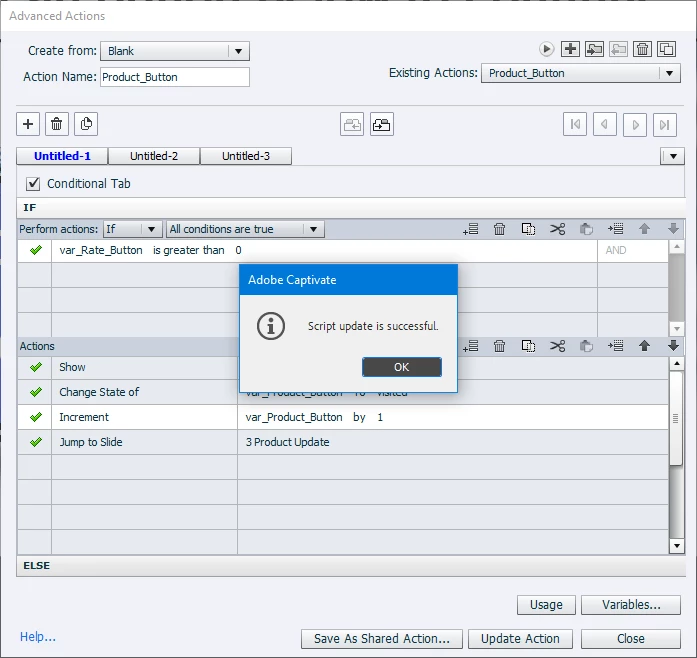Click the Usage button

click(546, 605)
